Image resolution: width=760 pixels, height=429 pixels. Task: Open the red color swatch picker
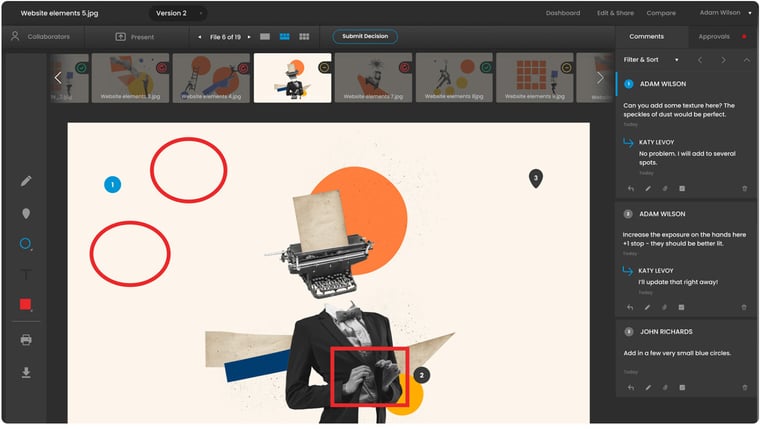tap(26, 306)
